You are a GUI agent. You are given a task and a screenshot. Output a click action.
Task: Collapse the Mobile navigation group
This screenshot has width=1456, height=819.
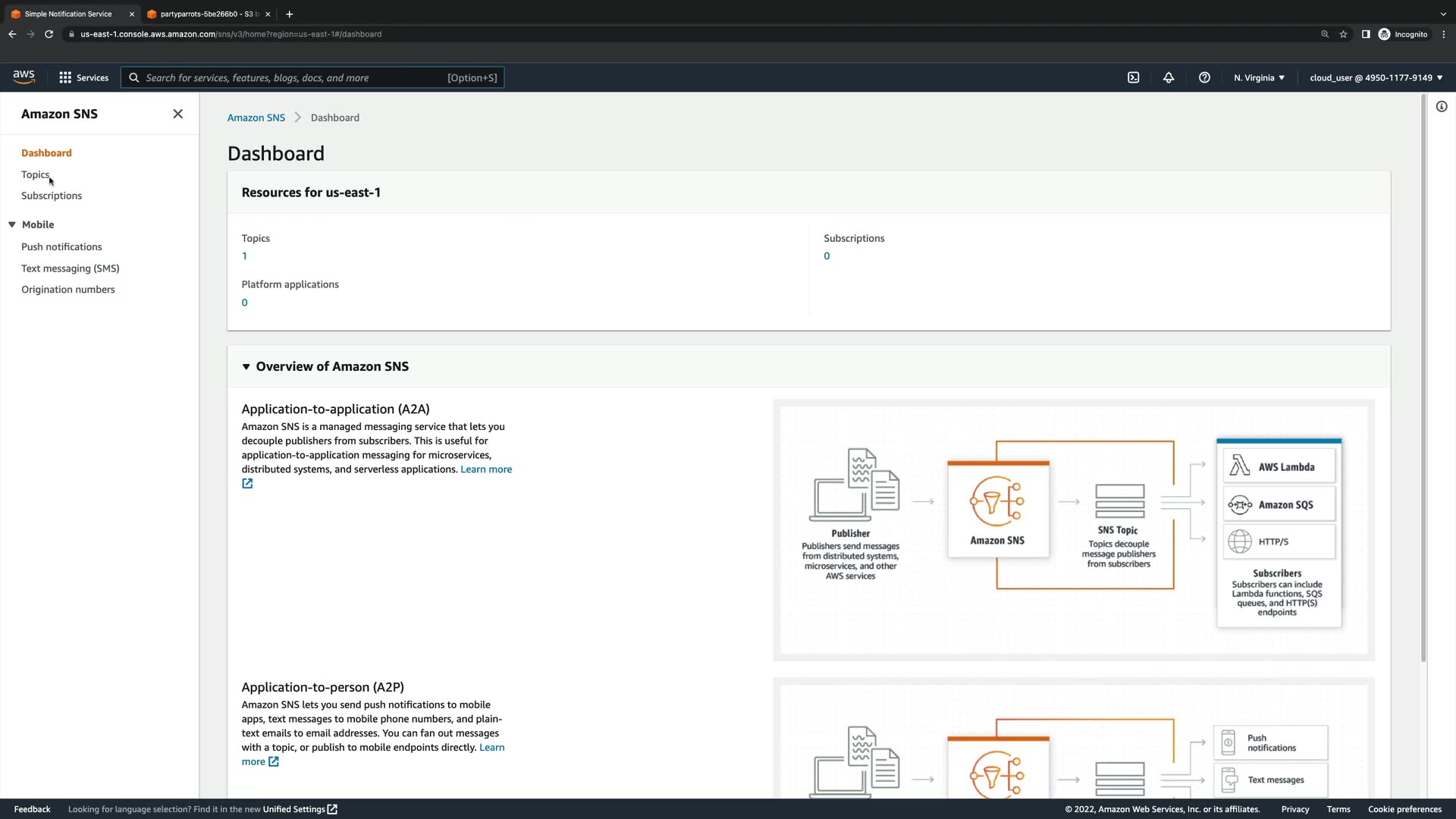pyautogui.click(x=12, y=224)
